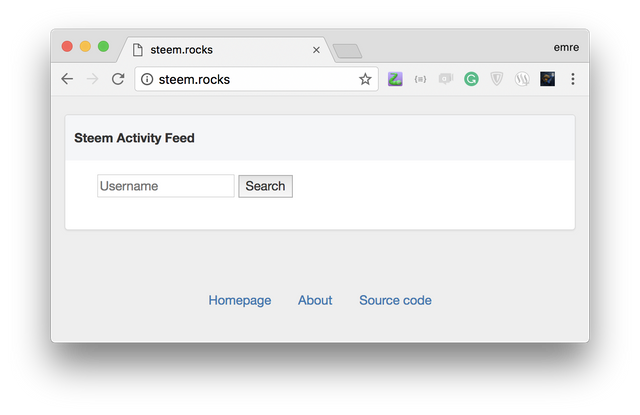Reload the steem.rocks page

click(x=117, y=79)
